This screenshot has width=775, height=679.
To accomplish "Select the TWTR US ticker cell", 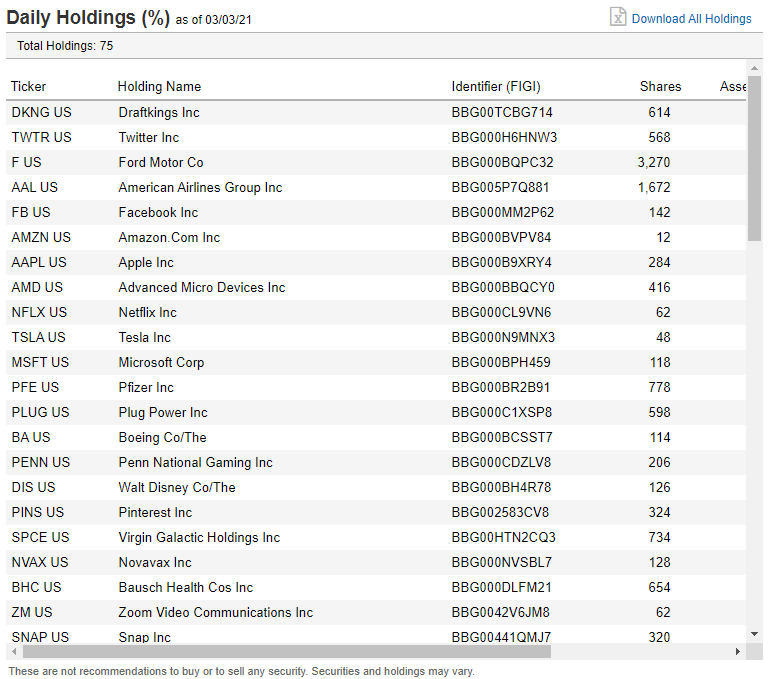I will 42,137.
